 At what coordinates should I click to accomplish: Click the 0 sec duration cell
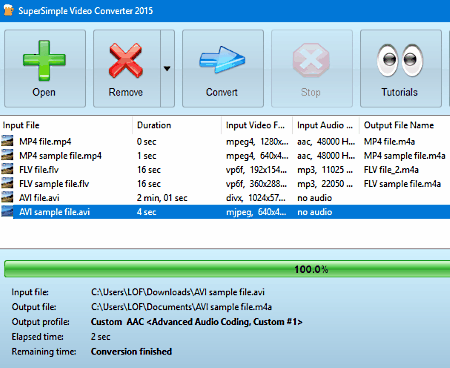[x=147, y=142]
